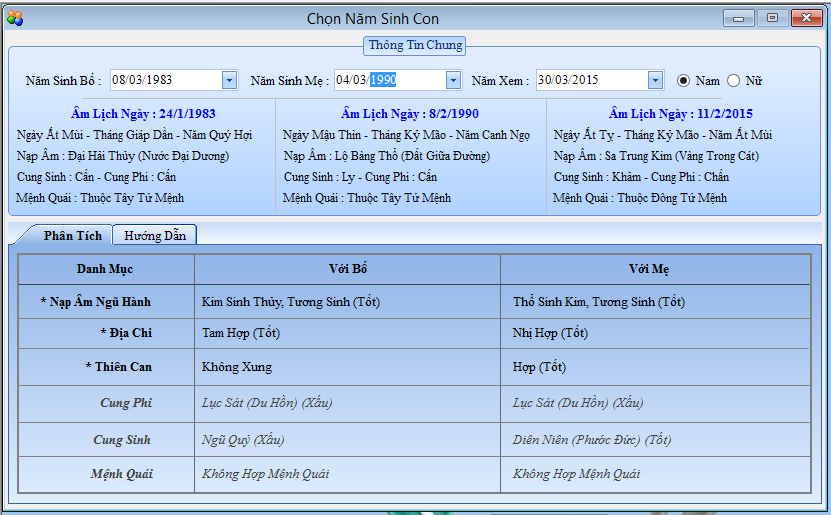Screen dimensions: 831x515
Task: Expand the Năm Xem date dropdown
Action: pyautogui.click(x=655, y=81)
